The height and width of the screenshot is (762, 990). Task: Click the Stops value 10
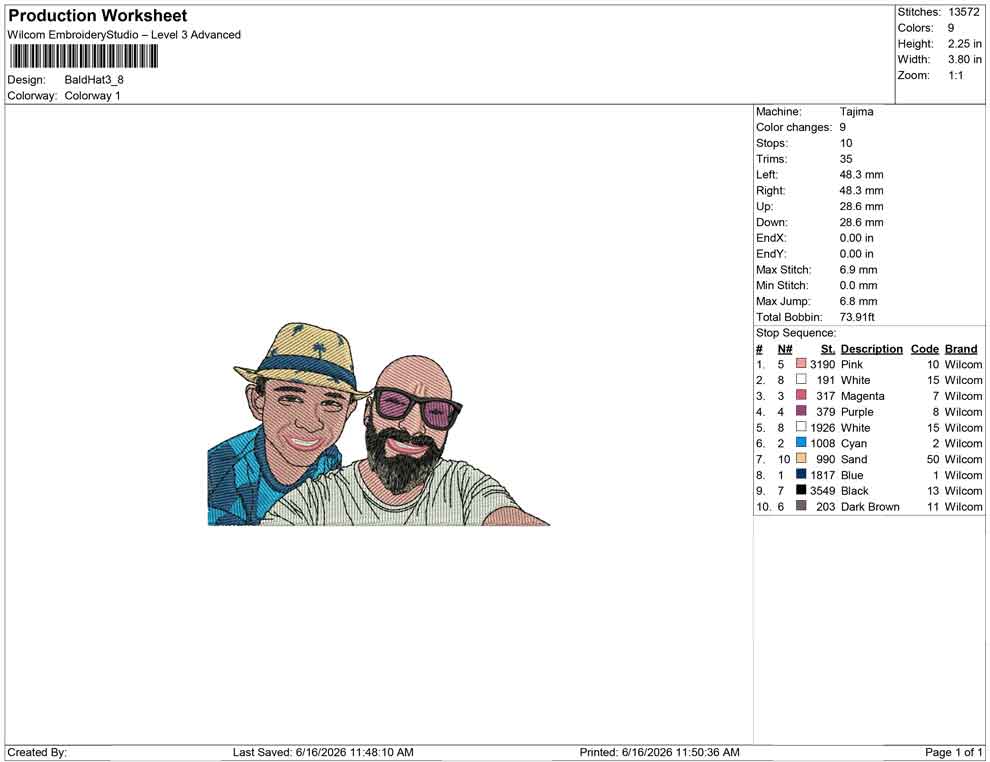pos(846,143)
